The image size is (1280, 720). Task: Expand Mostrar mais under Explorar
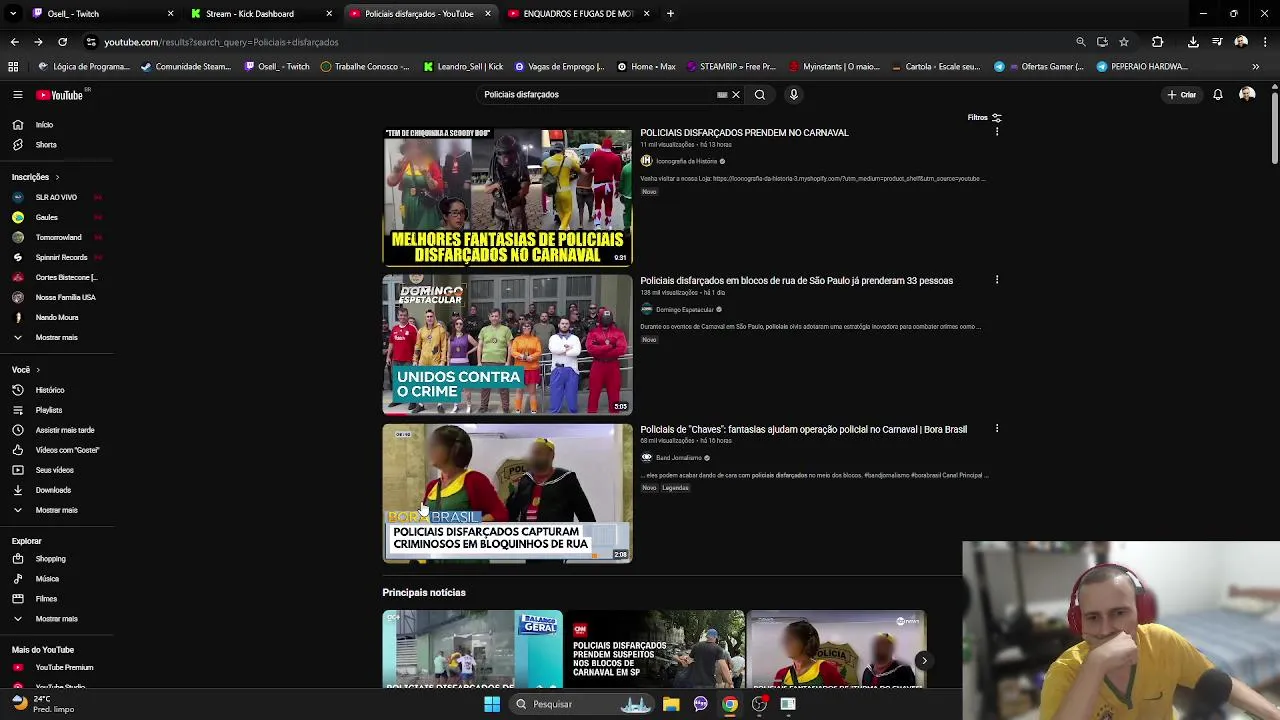pyautogui.click(x=56, y=619)
